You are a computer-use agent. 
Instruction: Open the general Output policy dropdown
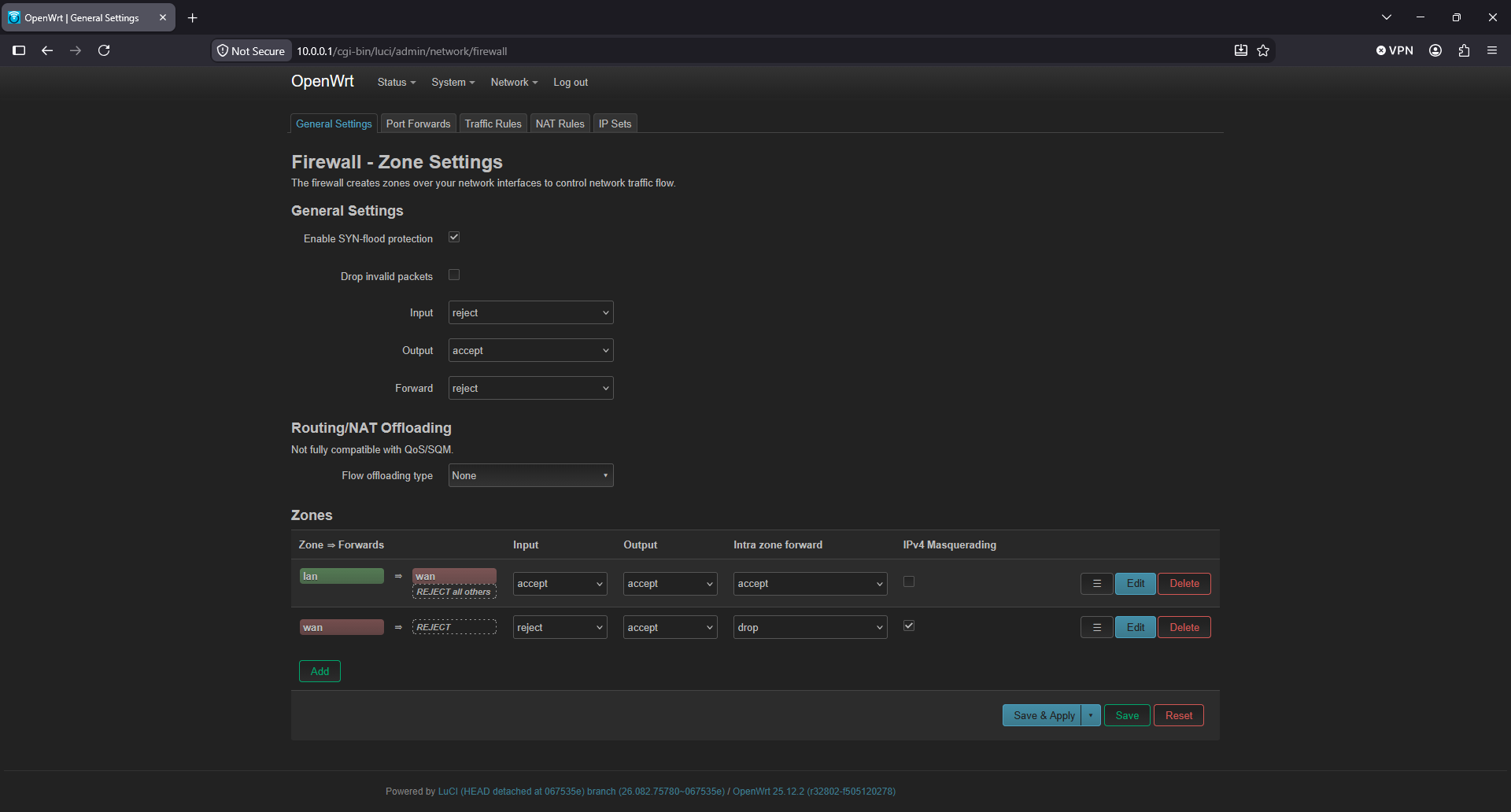point(531,350)
